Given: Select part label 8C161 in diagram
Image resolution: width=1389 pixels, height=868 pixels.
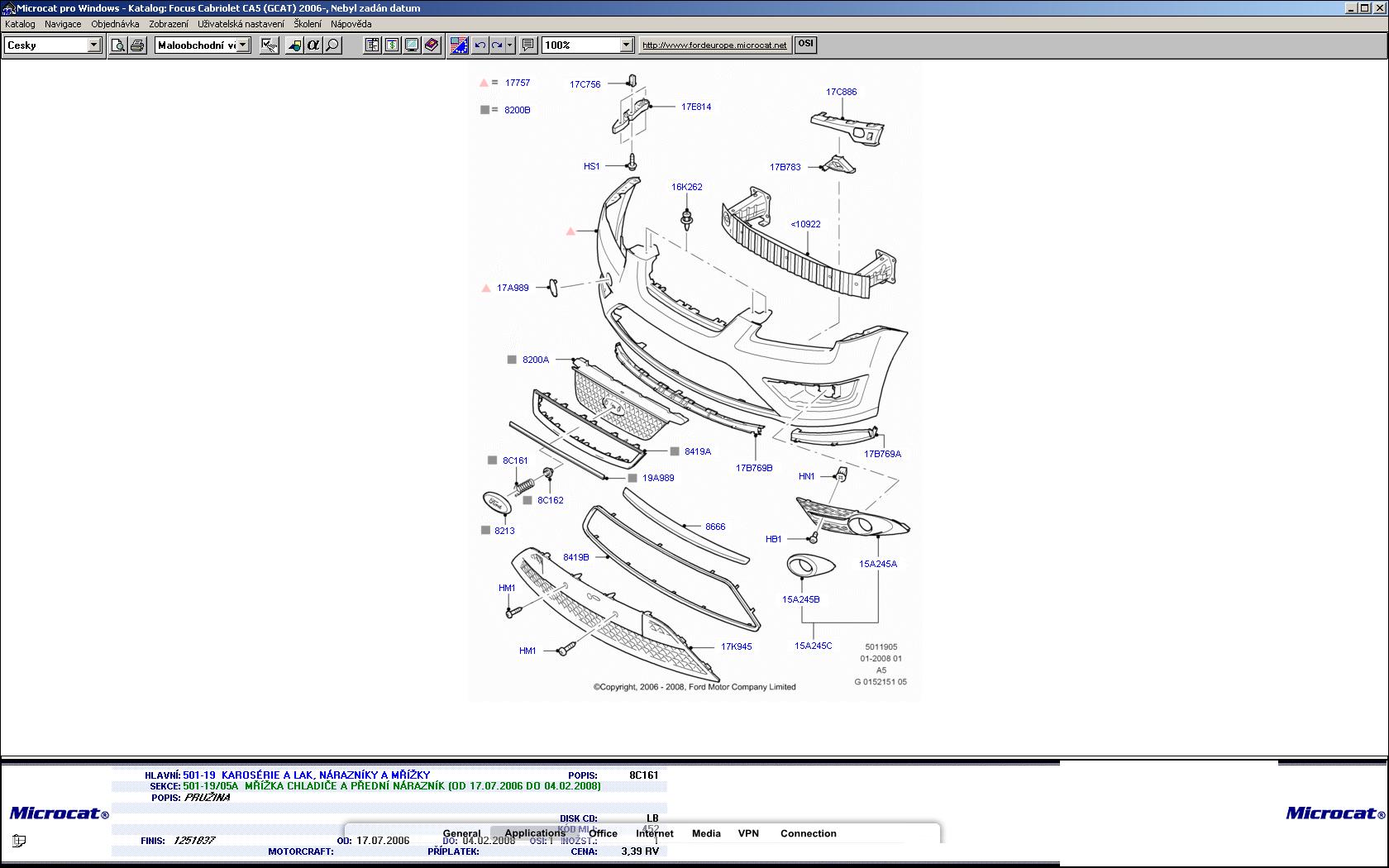Looking at the screenshot, I should point(515,460).
